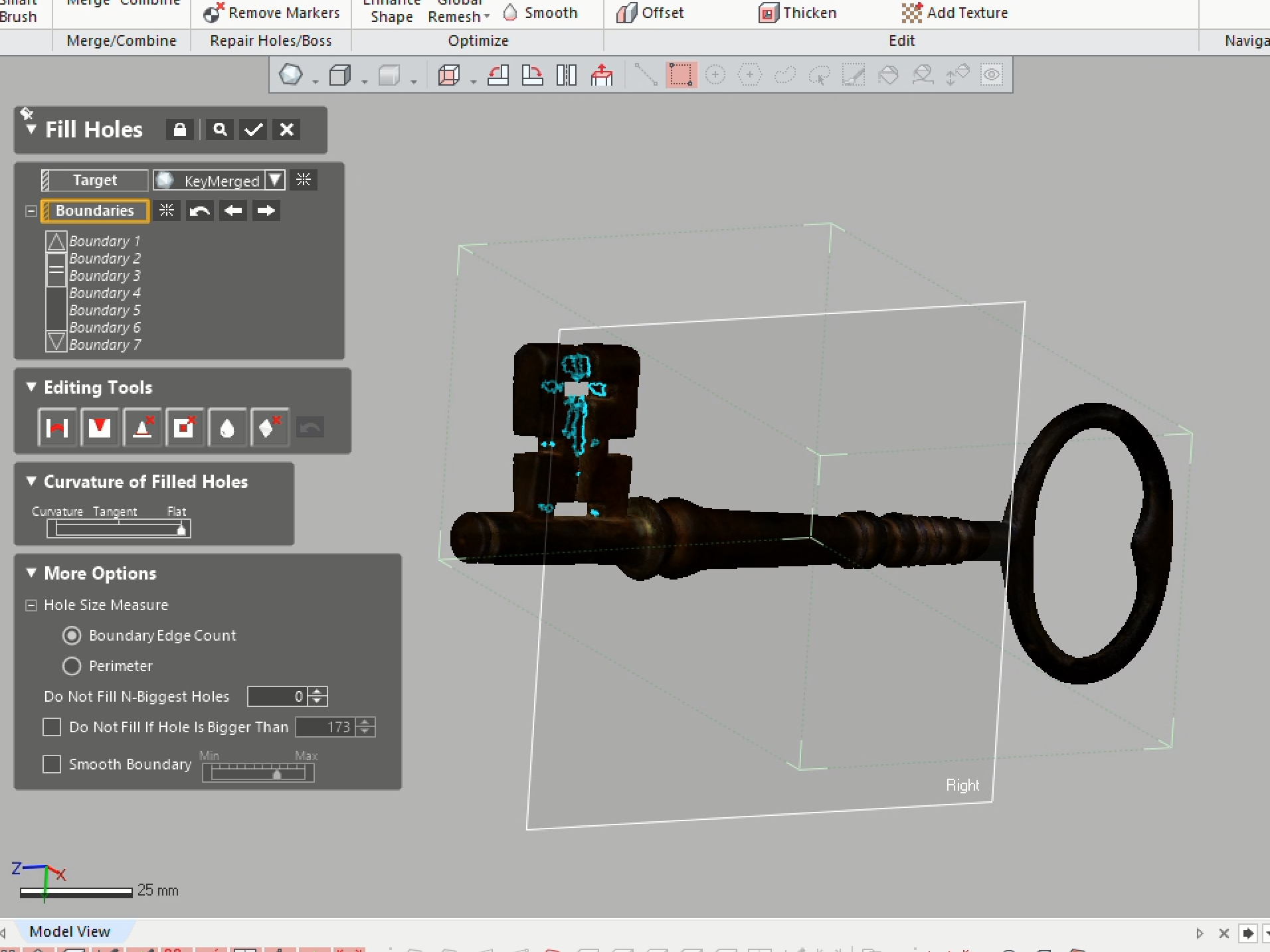Screen dimensions: 1270x952
Task: Activate the rectangle selection mode icon
Action: 681,75
